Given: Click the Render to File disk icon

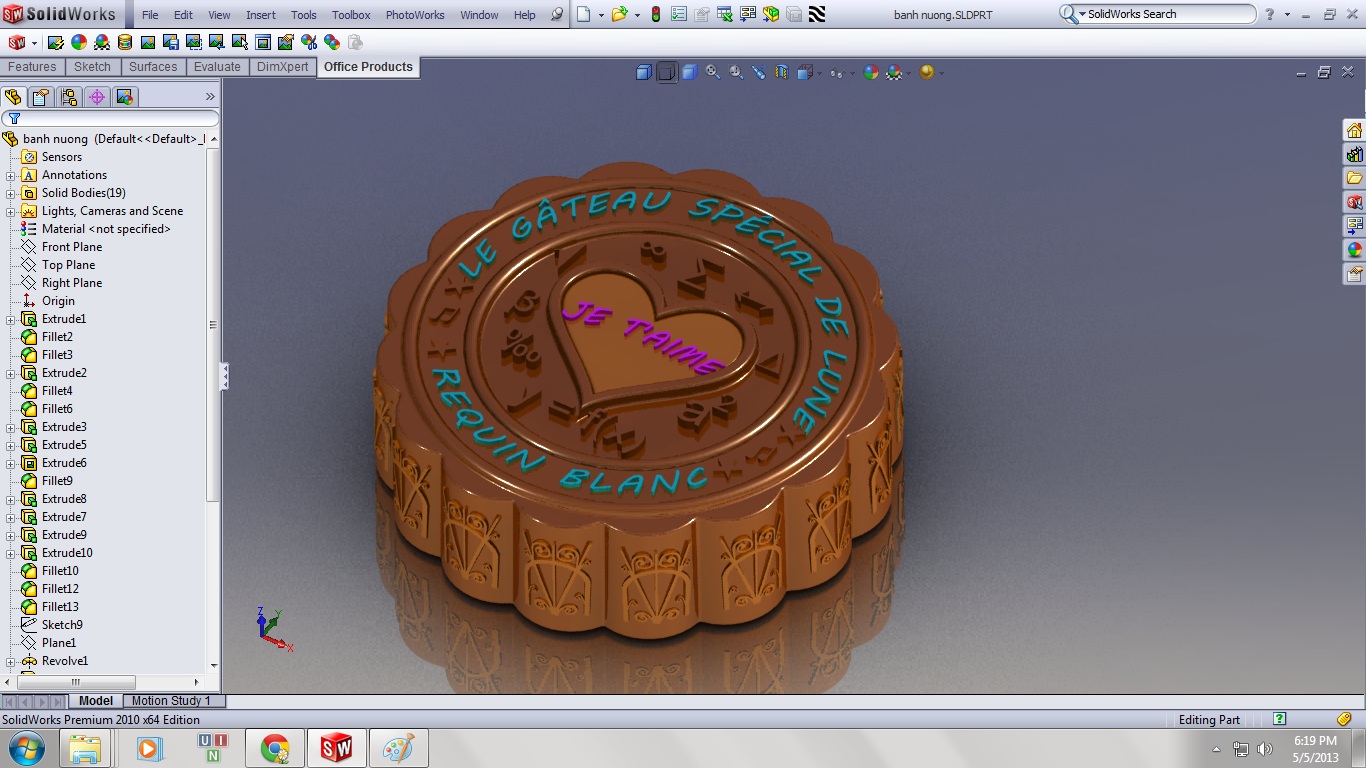Looking at the screenshot, I should point(171,42).
